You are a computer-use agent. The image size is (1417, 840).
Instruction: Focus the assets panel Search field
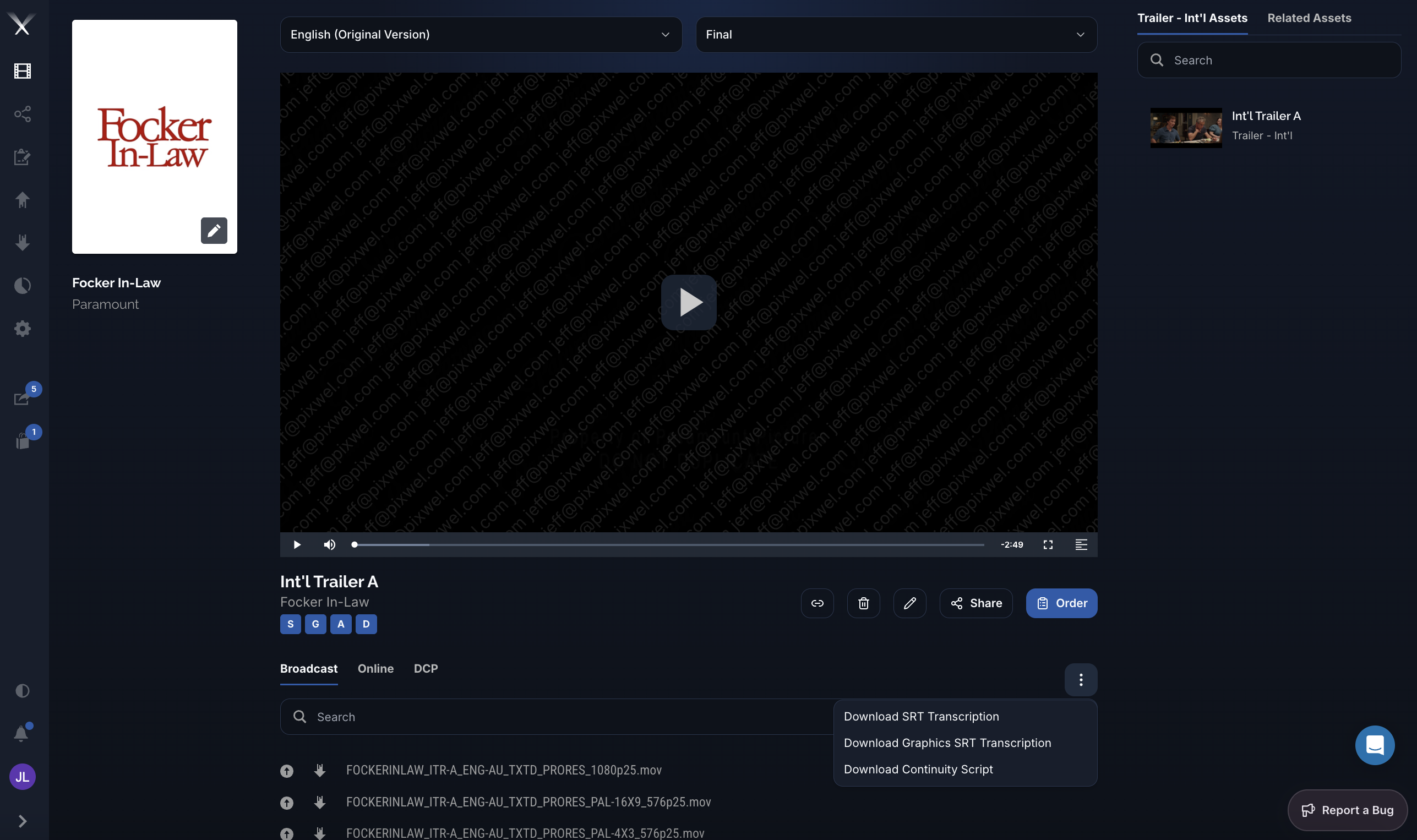point(1269,60)
